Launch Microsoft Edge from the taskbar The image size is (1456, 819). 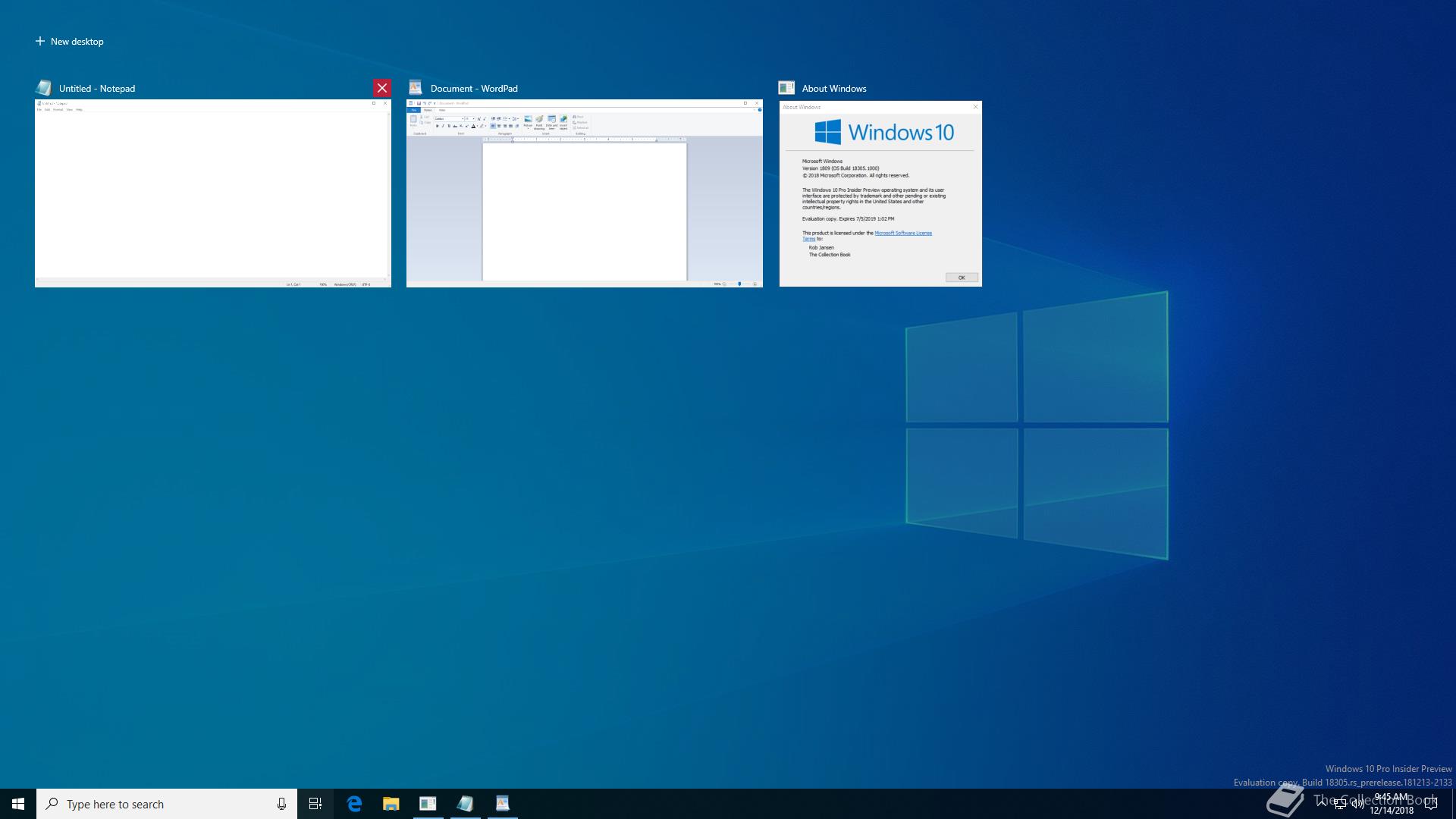click(354, 804)
